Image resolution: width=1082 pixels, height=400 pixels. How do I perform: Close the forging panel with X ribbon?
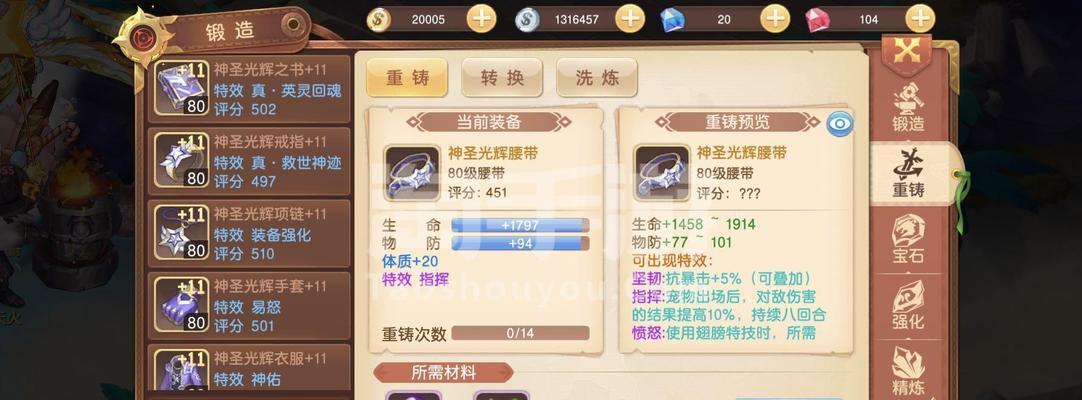[906, 52]
